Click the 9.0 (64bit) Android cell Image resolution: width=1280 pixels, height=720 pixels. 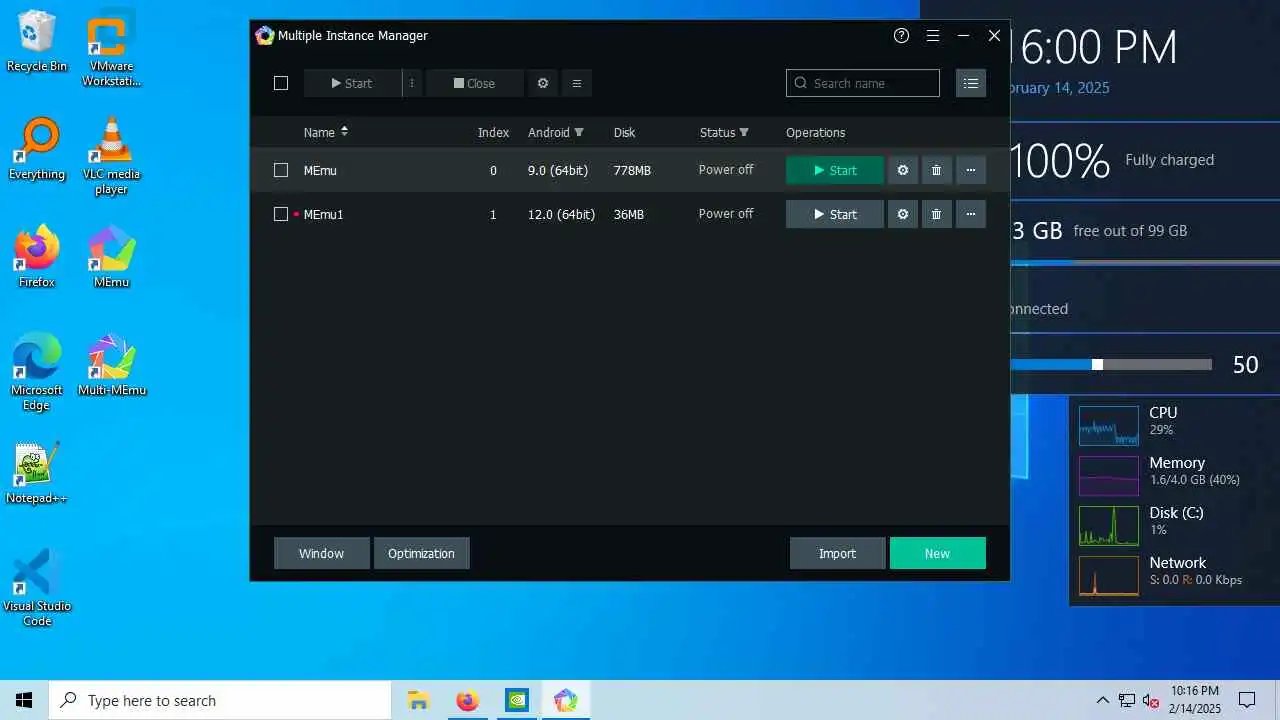(558, 170)
